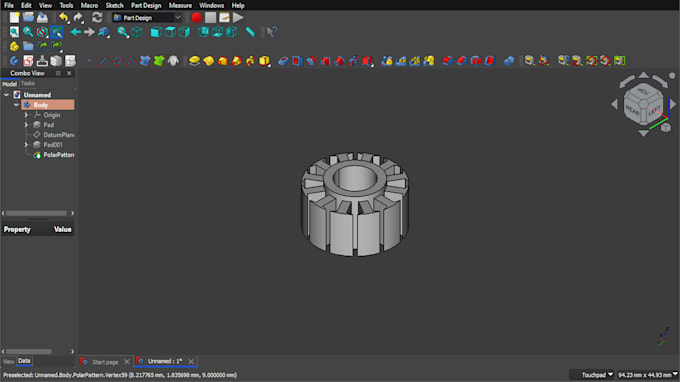Toggle macro recording with the red circle

click(x=196, y=18)
